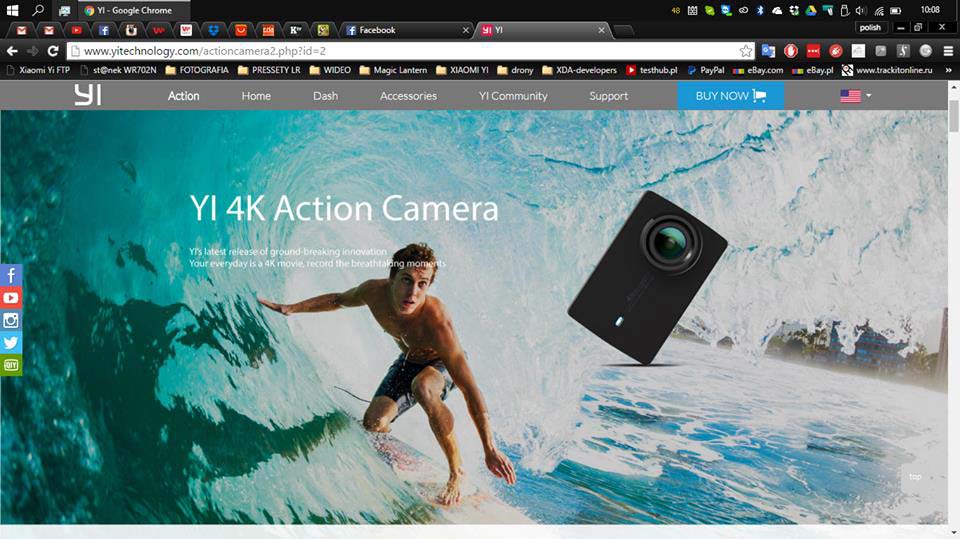
Task: Expand the US flag language dropdown
Action: tap(856, 96)
